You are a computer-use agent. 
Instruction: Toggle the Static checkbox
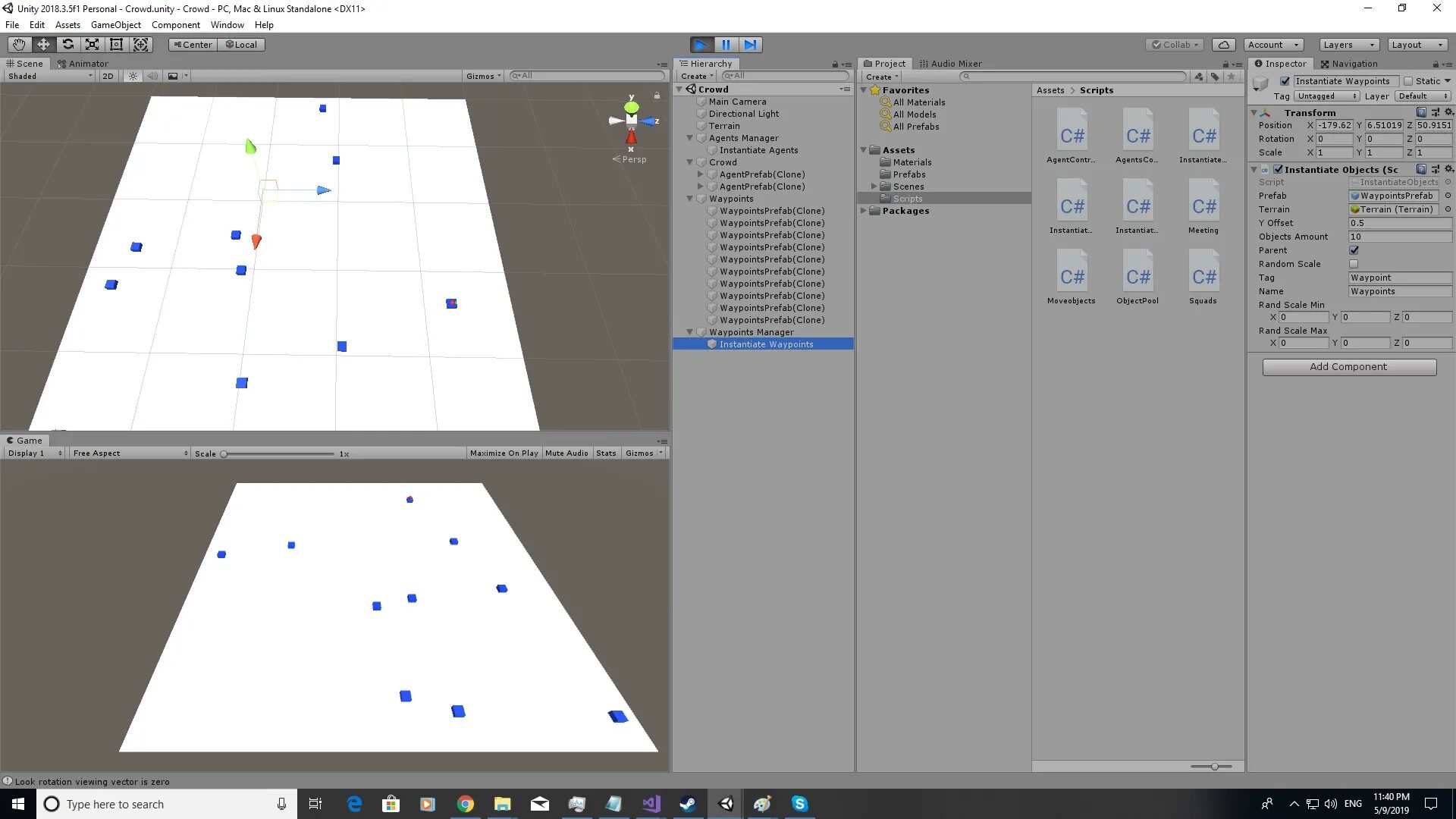(x=1408, y=81)
